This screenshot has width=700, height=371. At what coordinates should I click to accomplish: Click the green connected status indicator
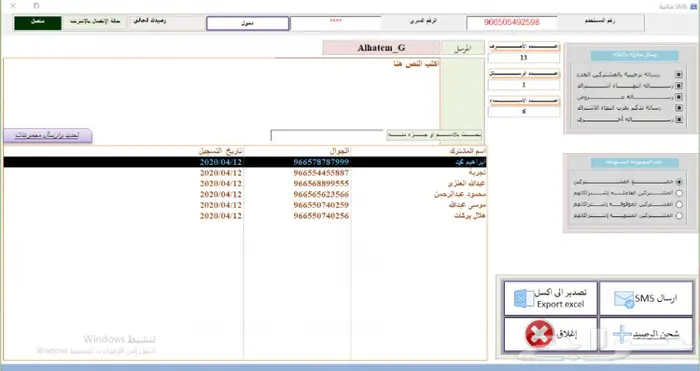[38, 23]
